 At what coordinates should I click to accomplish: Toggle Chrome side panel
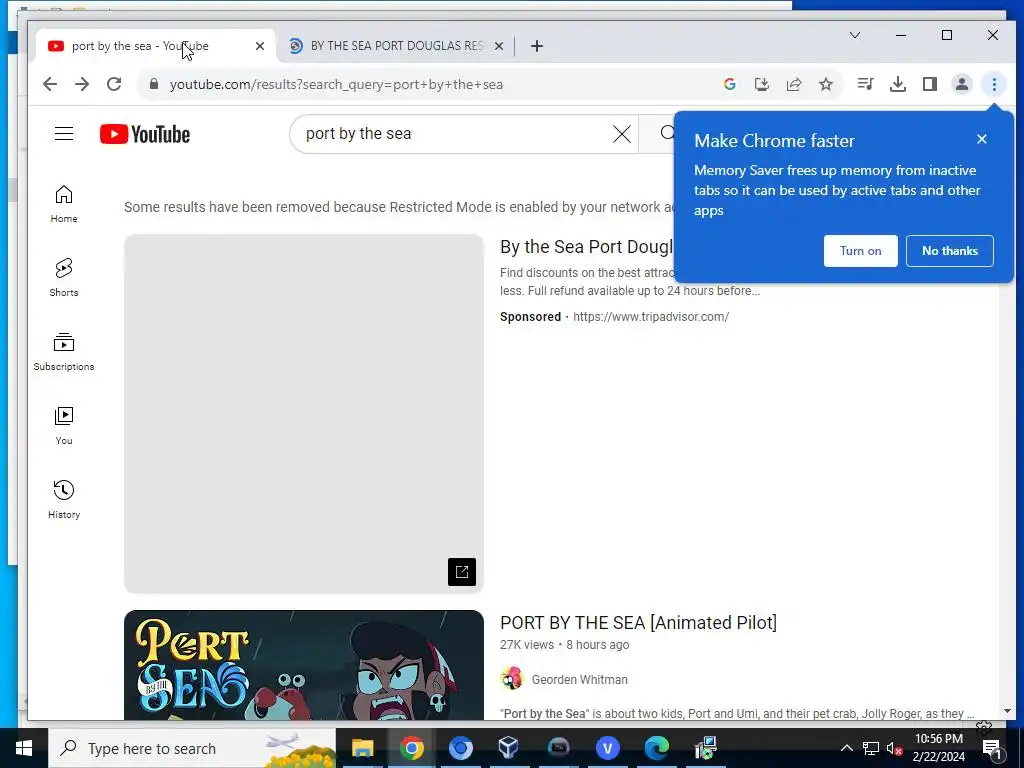point(929,84)
